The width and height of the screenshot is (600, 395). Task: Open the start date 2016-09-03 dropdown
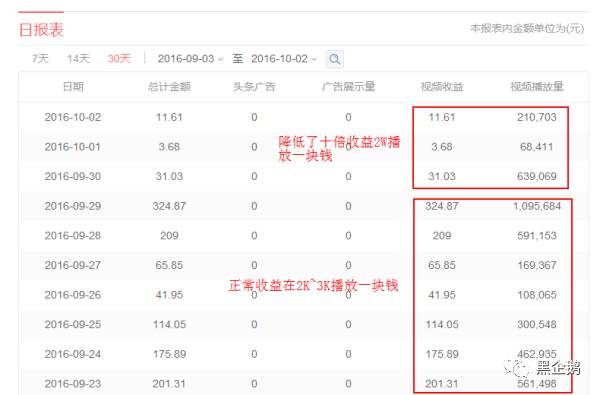pyautogui.click(x=190, y=59)
